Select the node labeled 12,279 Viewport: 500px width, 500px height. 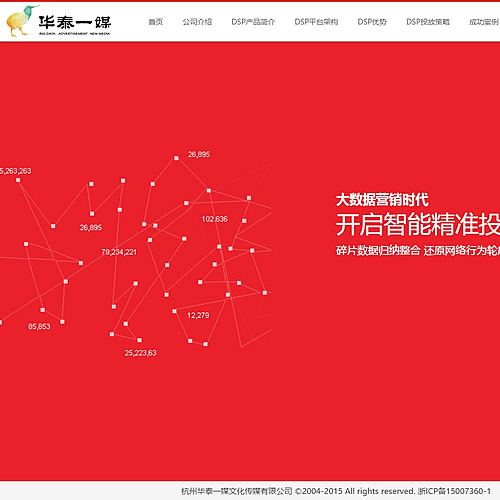click(x=198, y=315)
